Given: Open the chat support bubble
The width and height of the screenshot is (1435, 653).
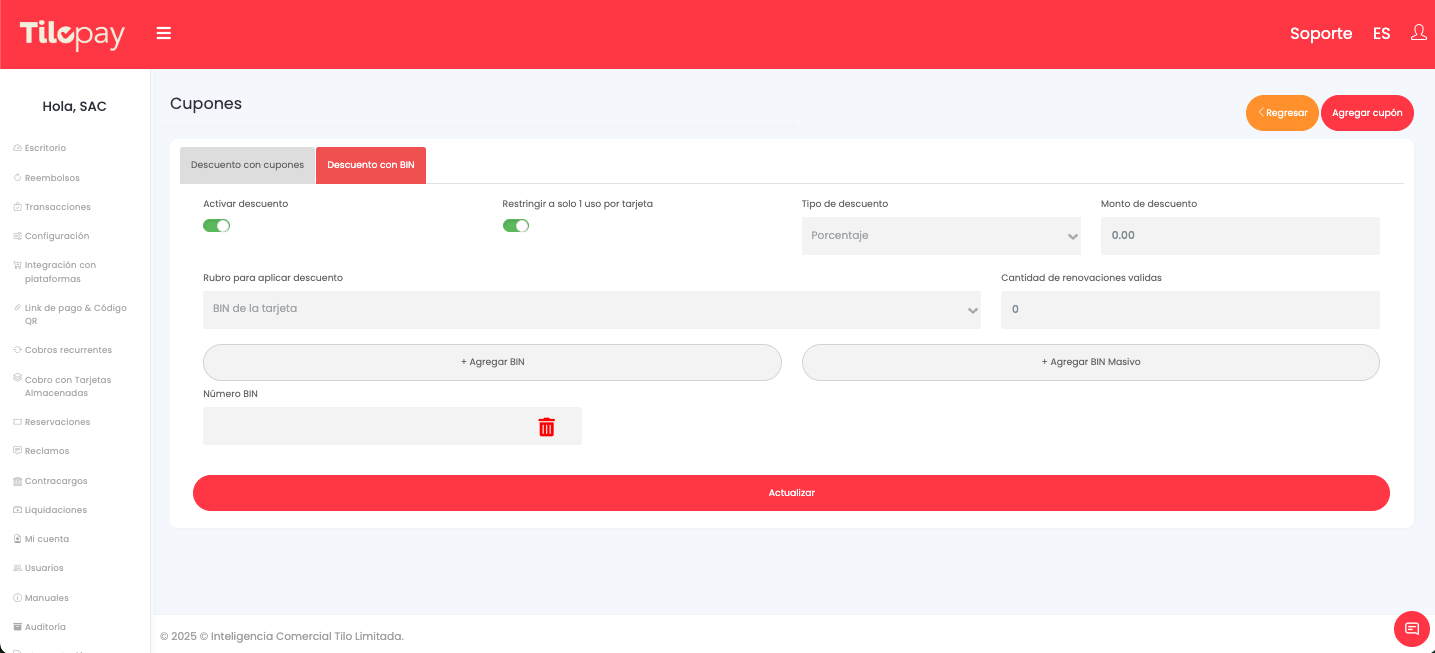Looking at the screenshot, I should [x=1411, y=629].
